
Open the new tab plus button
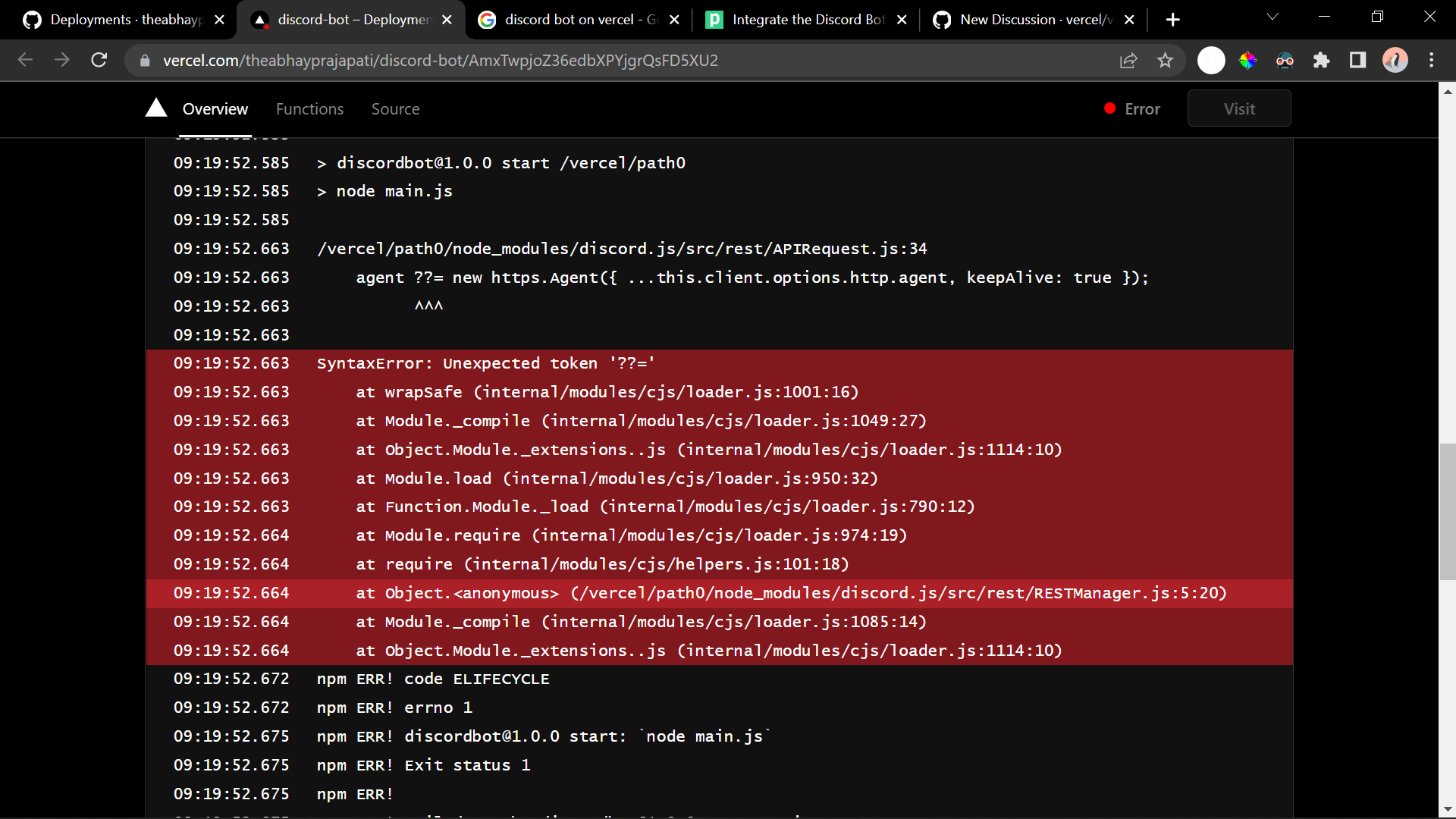[1172, 20]
